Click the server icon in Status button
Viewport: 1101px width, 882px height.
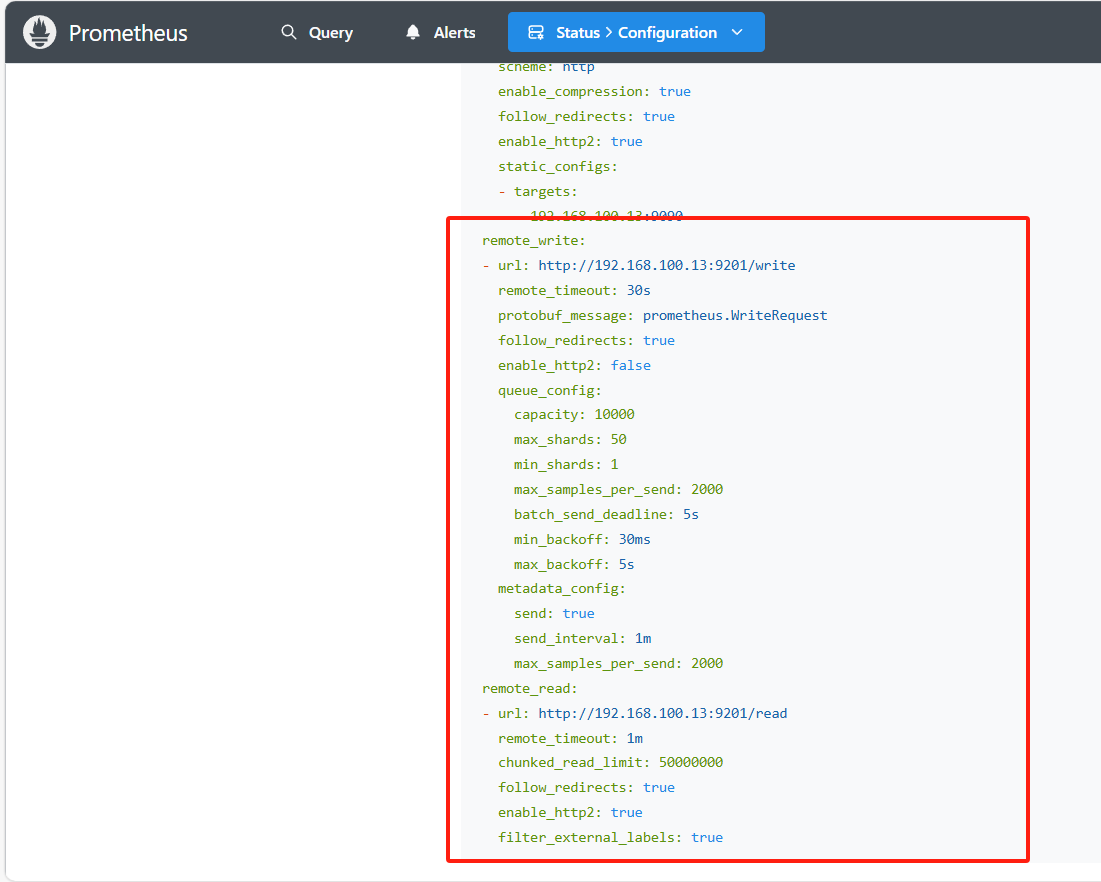[x=536, y=32]
